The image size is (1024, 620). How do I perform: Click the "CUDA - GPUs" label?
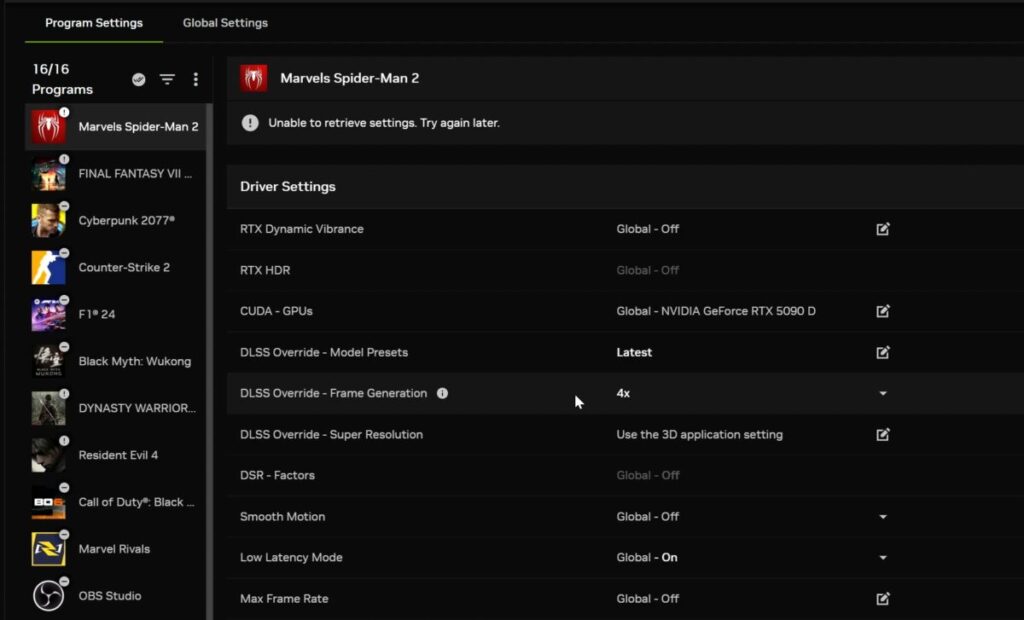(x=276, y=311)
